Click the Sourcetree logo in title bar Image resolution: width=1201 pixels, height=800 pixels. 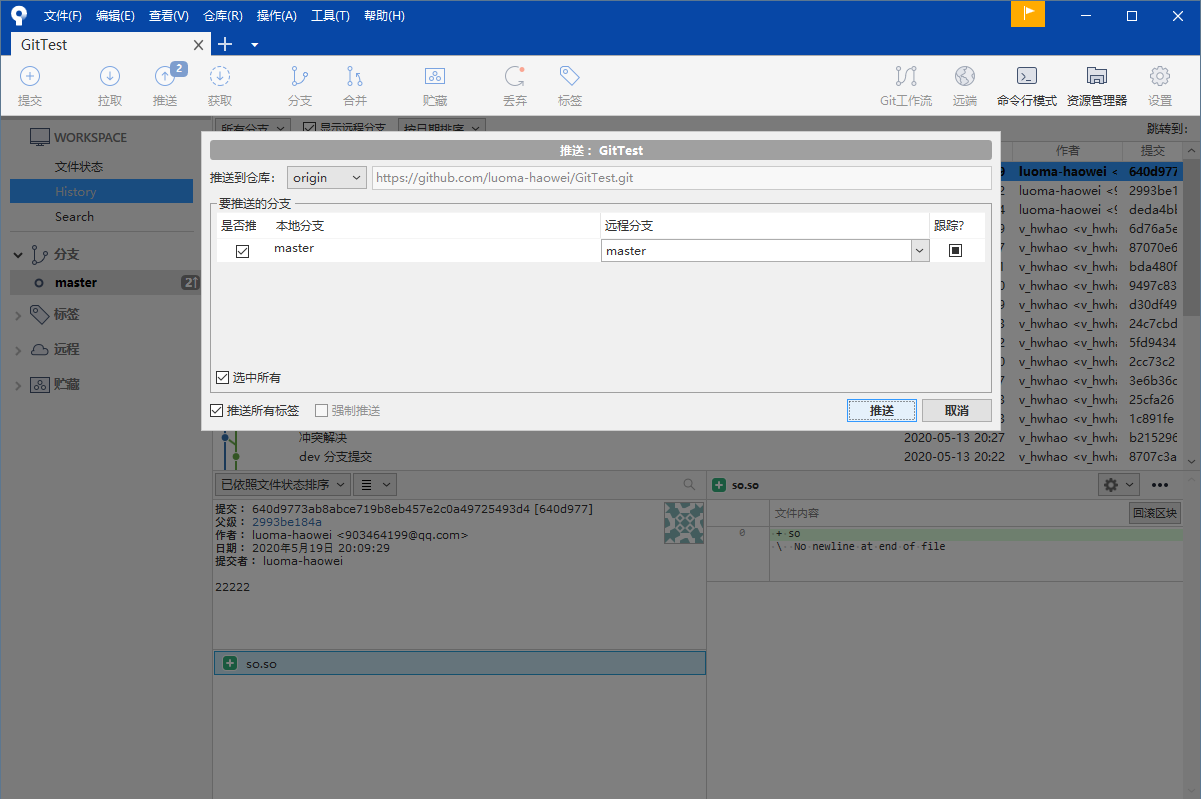[x=19, y=15]
